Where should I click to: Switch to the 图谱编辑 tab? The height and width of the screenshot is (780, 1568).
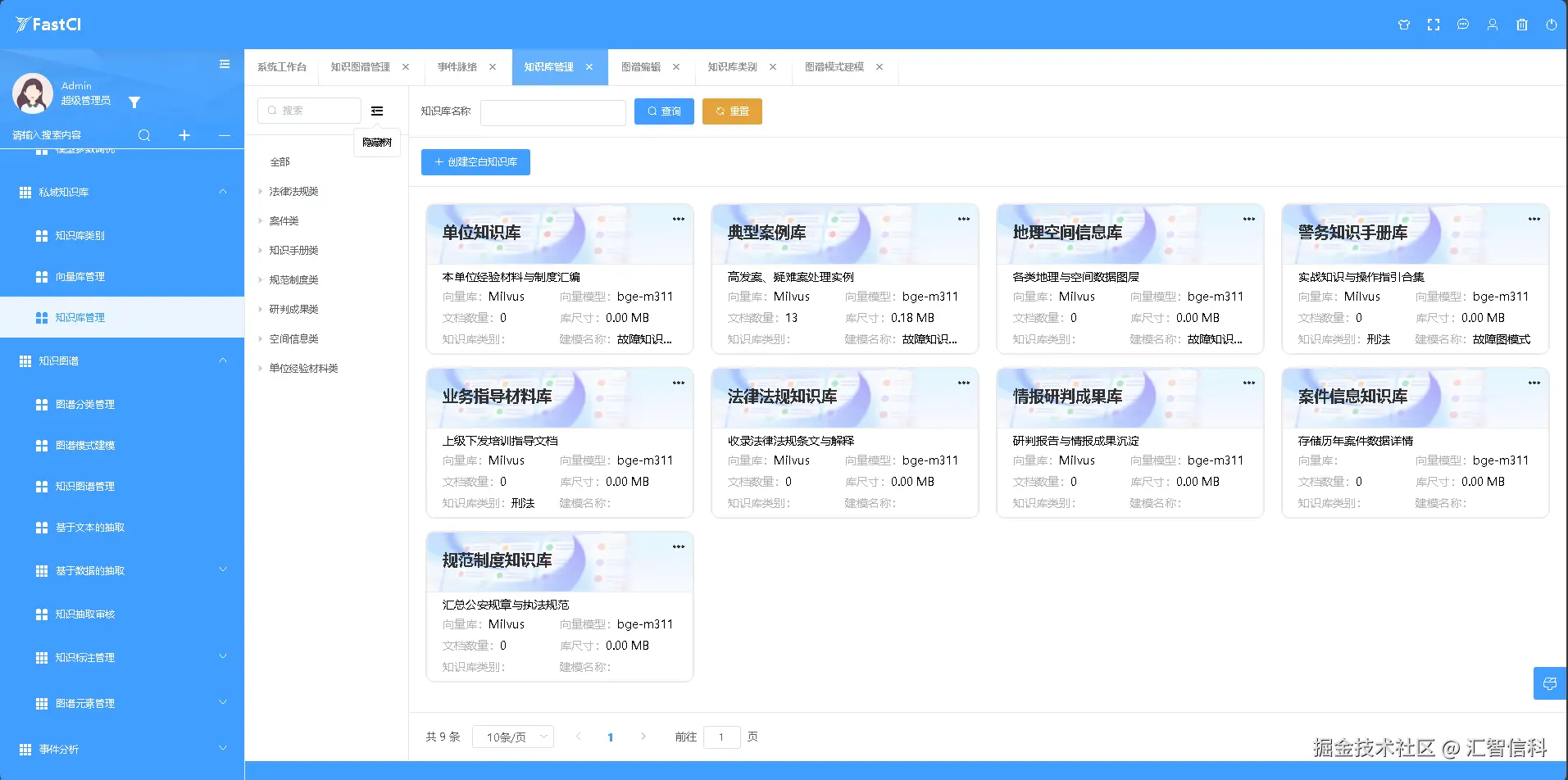[x=641, y=67]
